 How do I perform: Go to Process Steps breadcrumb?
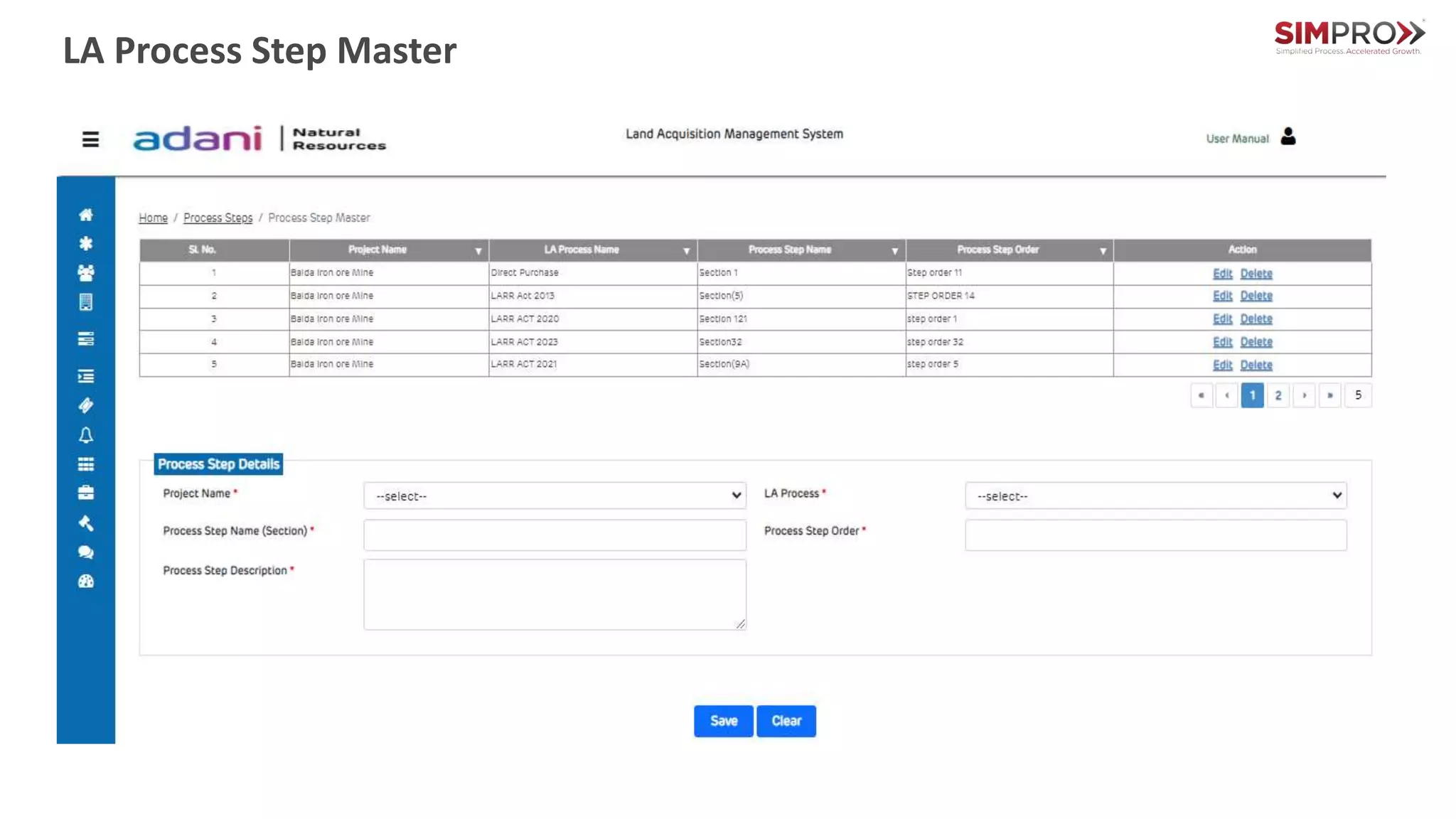[x=218, y=218]
